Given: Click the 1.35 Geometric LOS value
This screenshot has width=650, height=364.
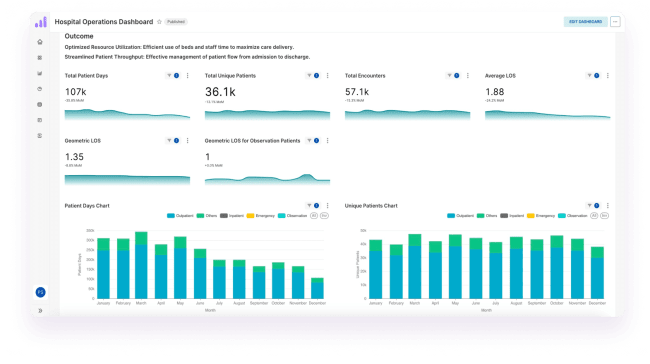Looking at the screenshot, I should click(x=74, y=157).
